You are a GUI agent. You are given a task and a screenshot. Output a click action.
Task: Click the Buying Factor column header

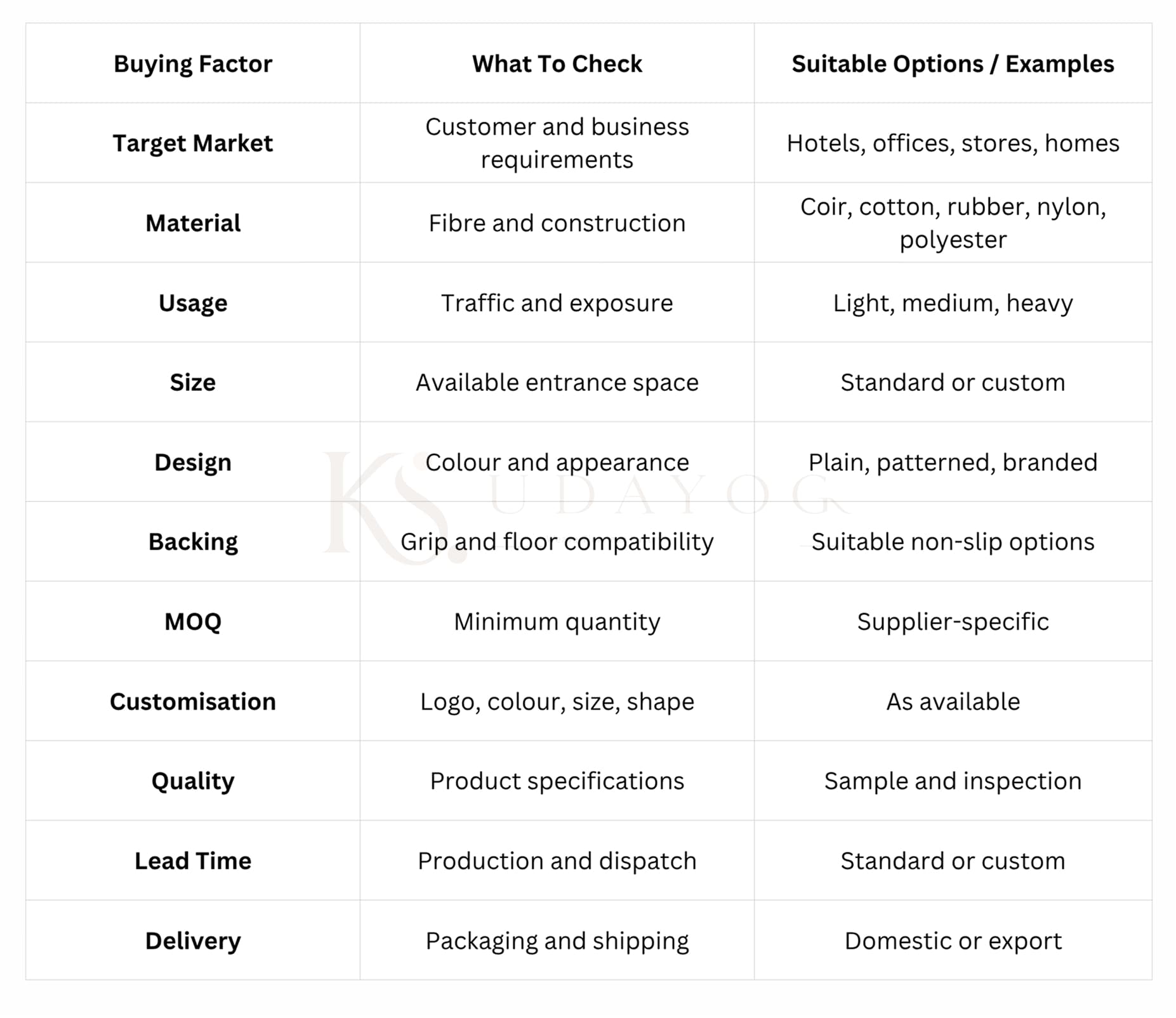pos(192,64)
